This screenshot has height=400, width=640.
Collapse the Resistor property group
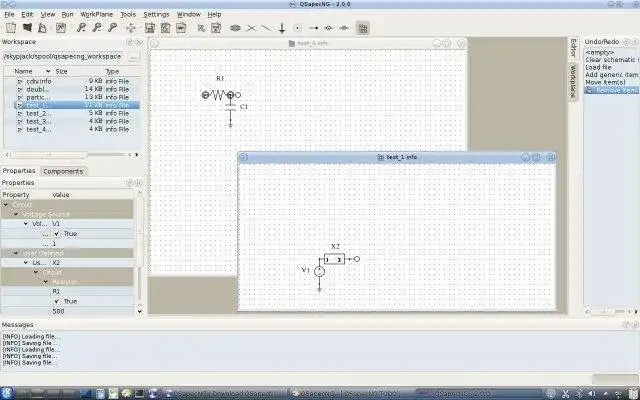pyautogui.click(x=46, y=282)
